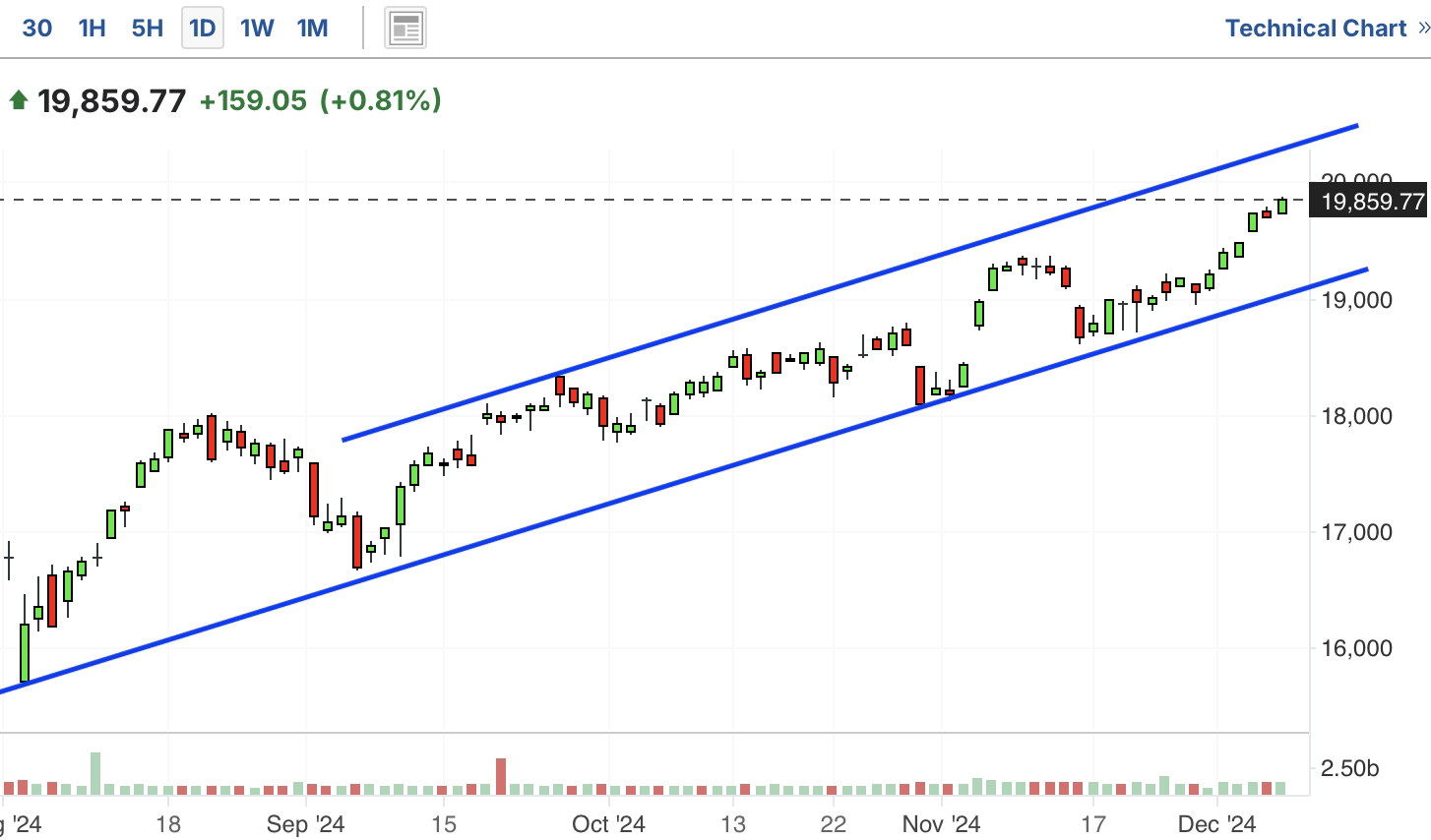Click the 15 date axis label
The height and width of the screenshot is (840, 1431).
click(444, 824)
